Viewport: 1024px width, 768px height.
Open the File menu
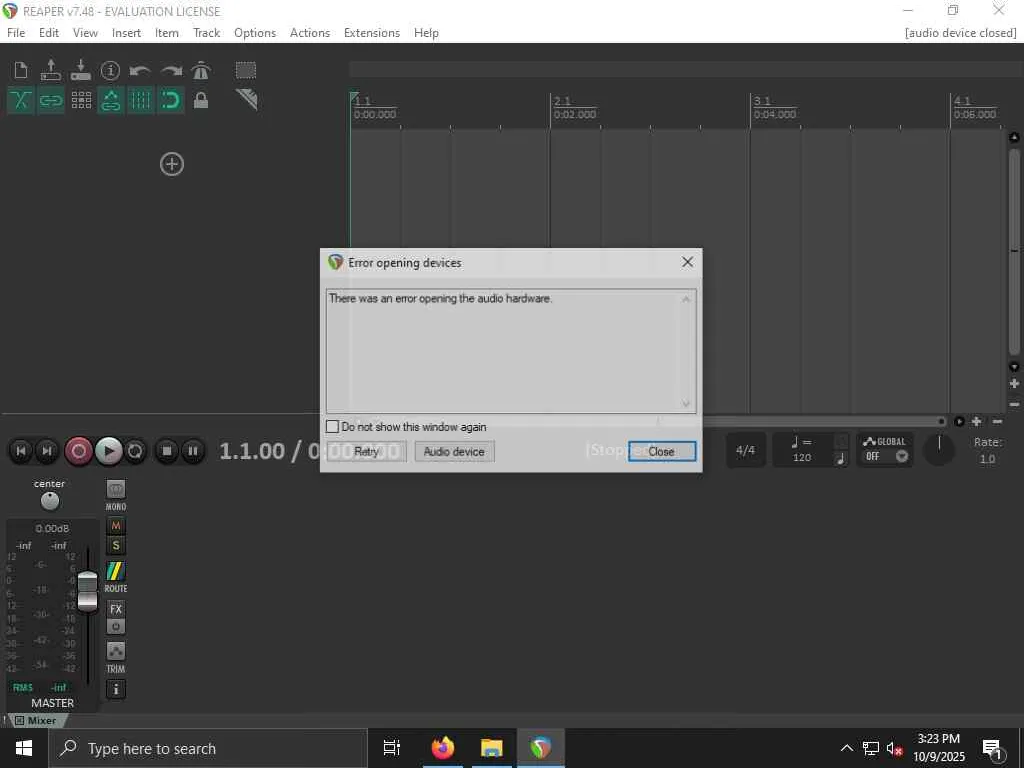(16, 33)
